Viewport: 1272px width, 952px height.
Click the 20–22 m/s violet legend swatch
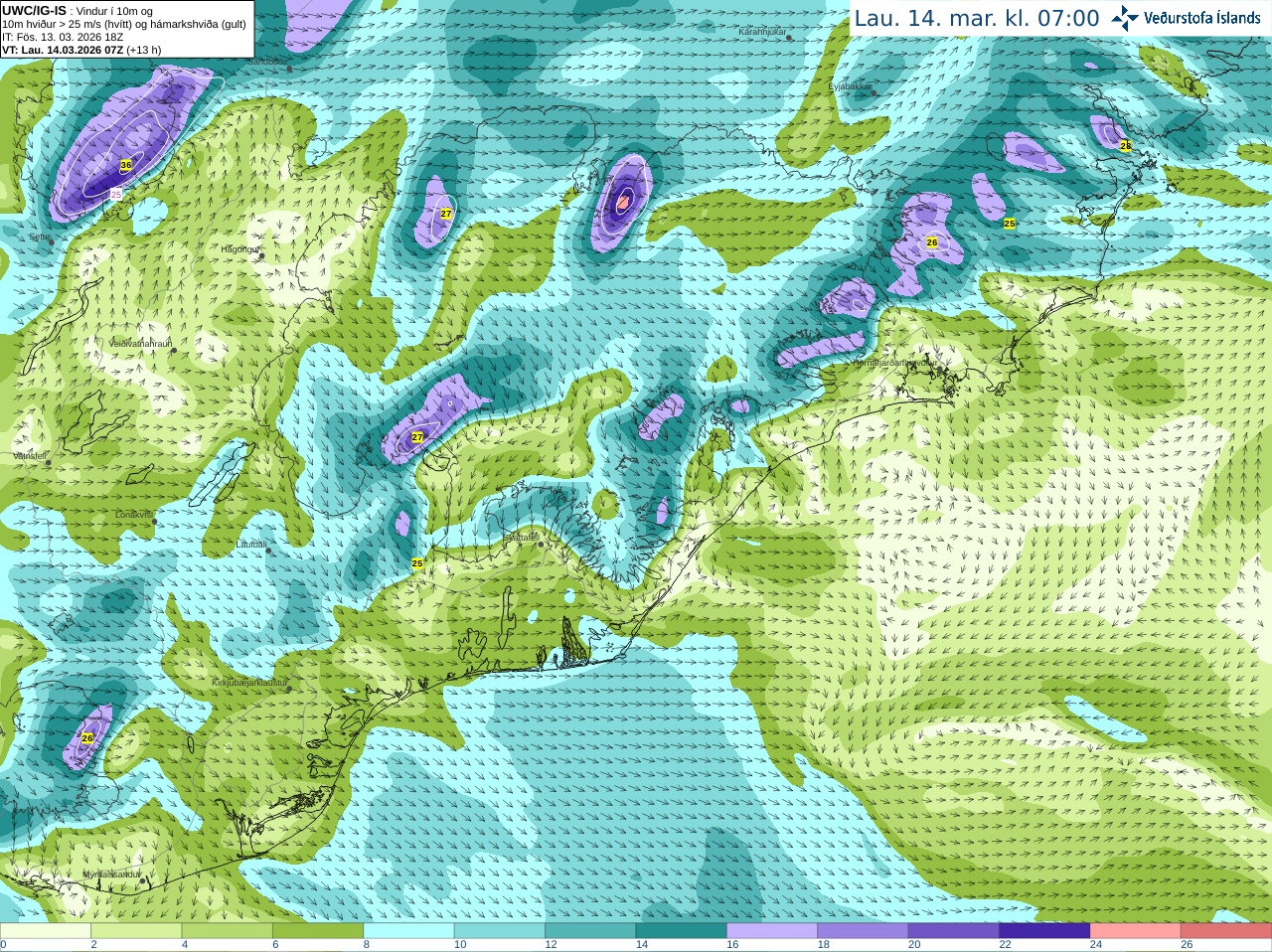(x=954, y=931)
